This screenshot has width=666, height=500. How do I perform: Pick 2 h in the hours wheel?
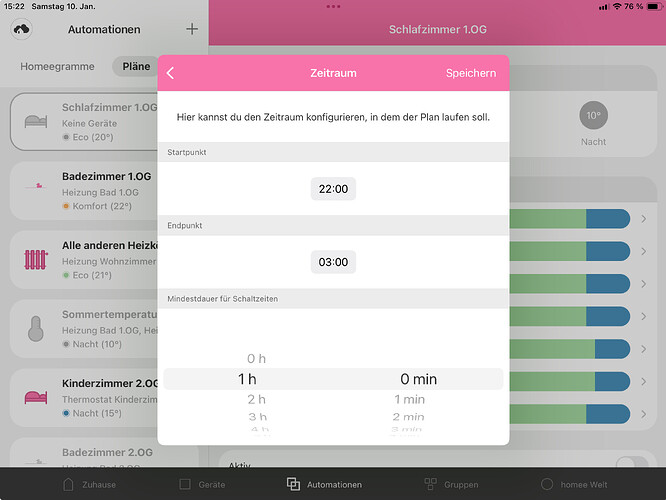[257, 400]
